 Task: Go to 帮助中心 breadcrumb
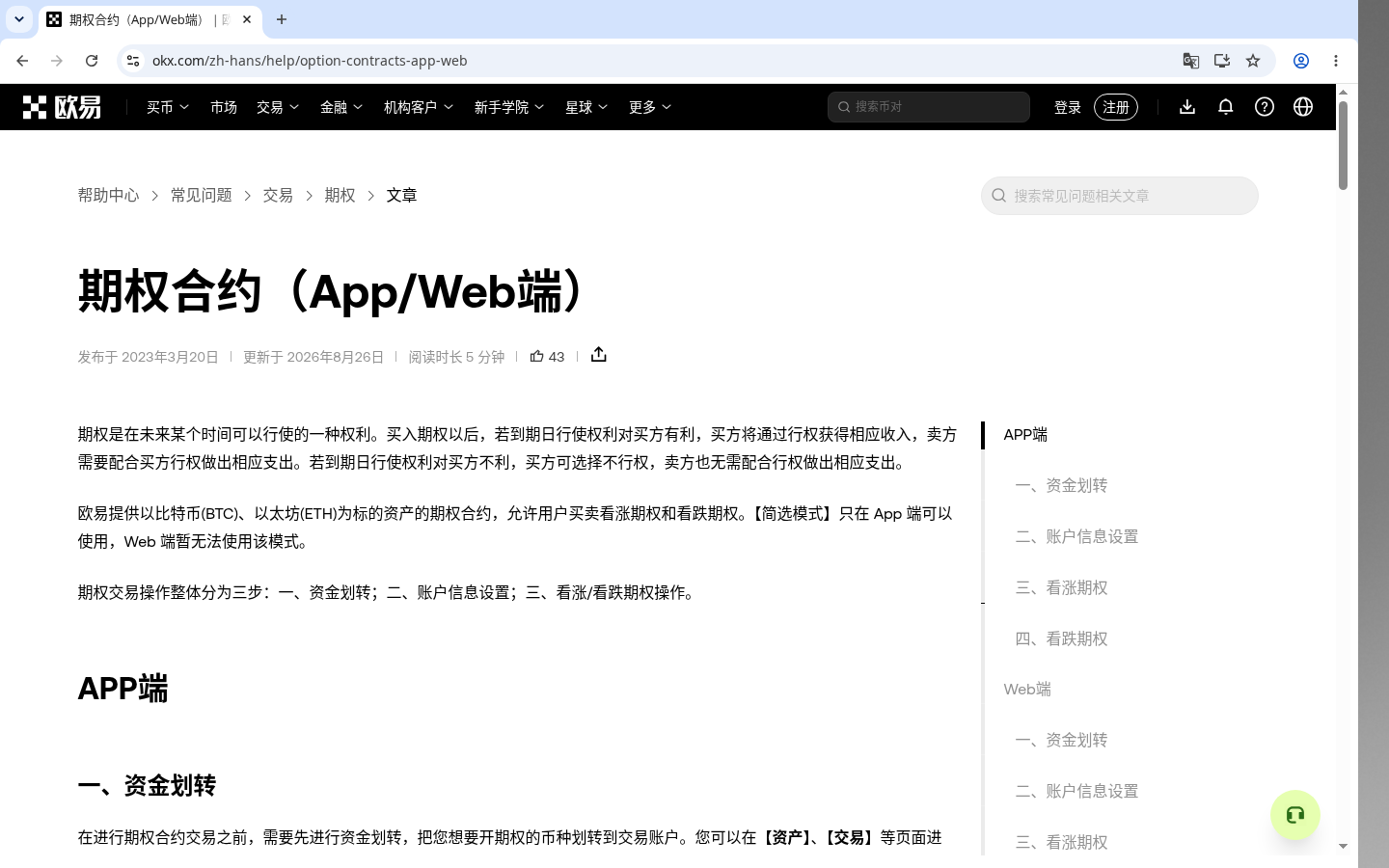click(x=108, y=196)
